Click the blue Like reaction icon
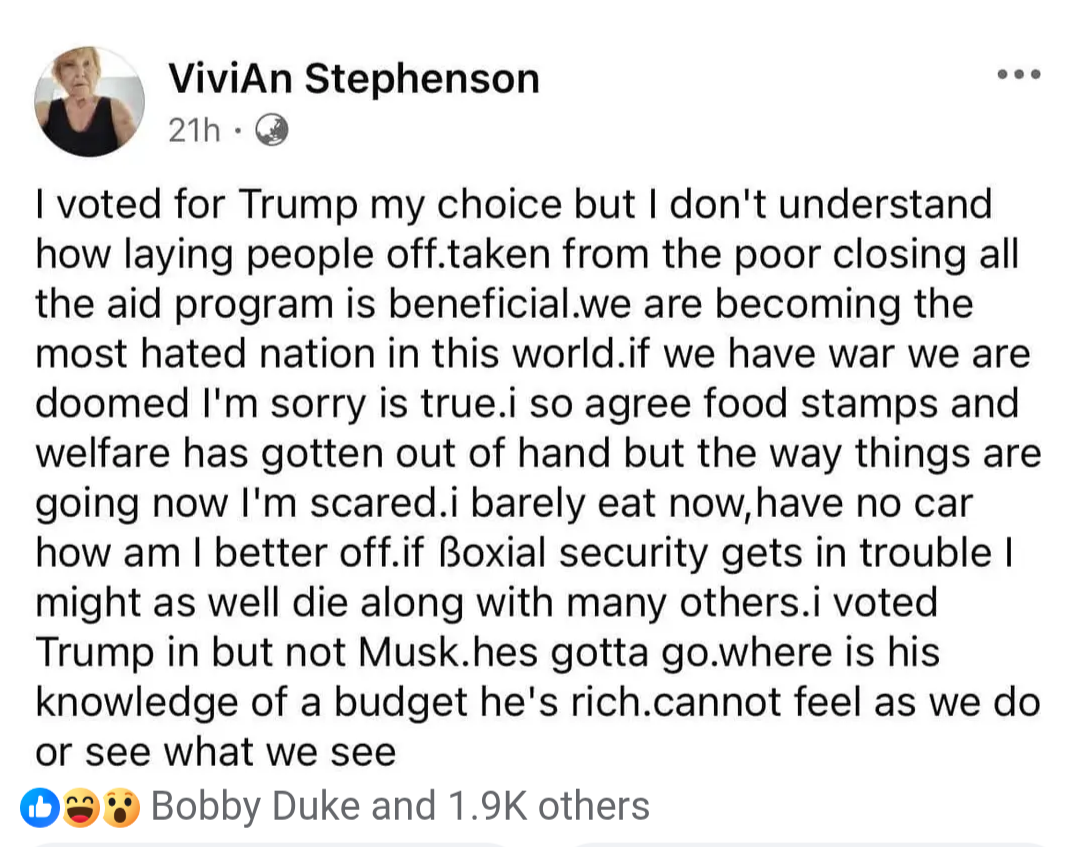1080x847 pixels. coord(39,807)
